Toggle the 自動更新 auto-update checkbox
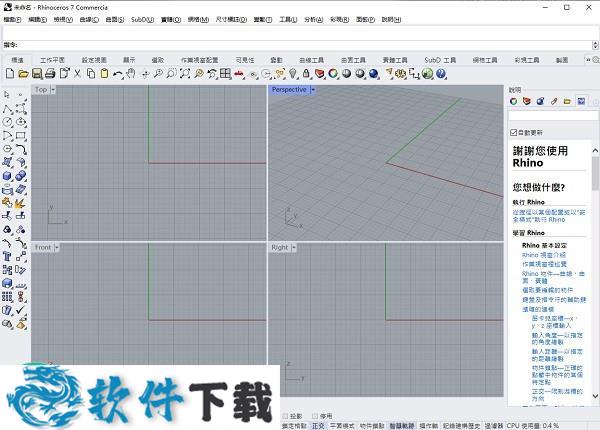 tap(514, 132)
